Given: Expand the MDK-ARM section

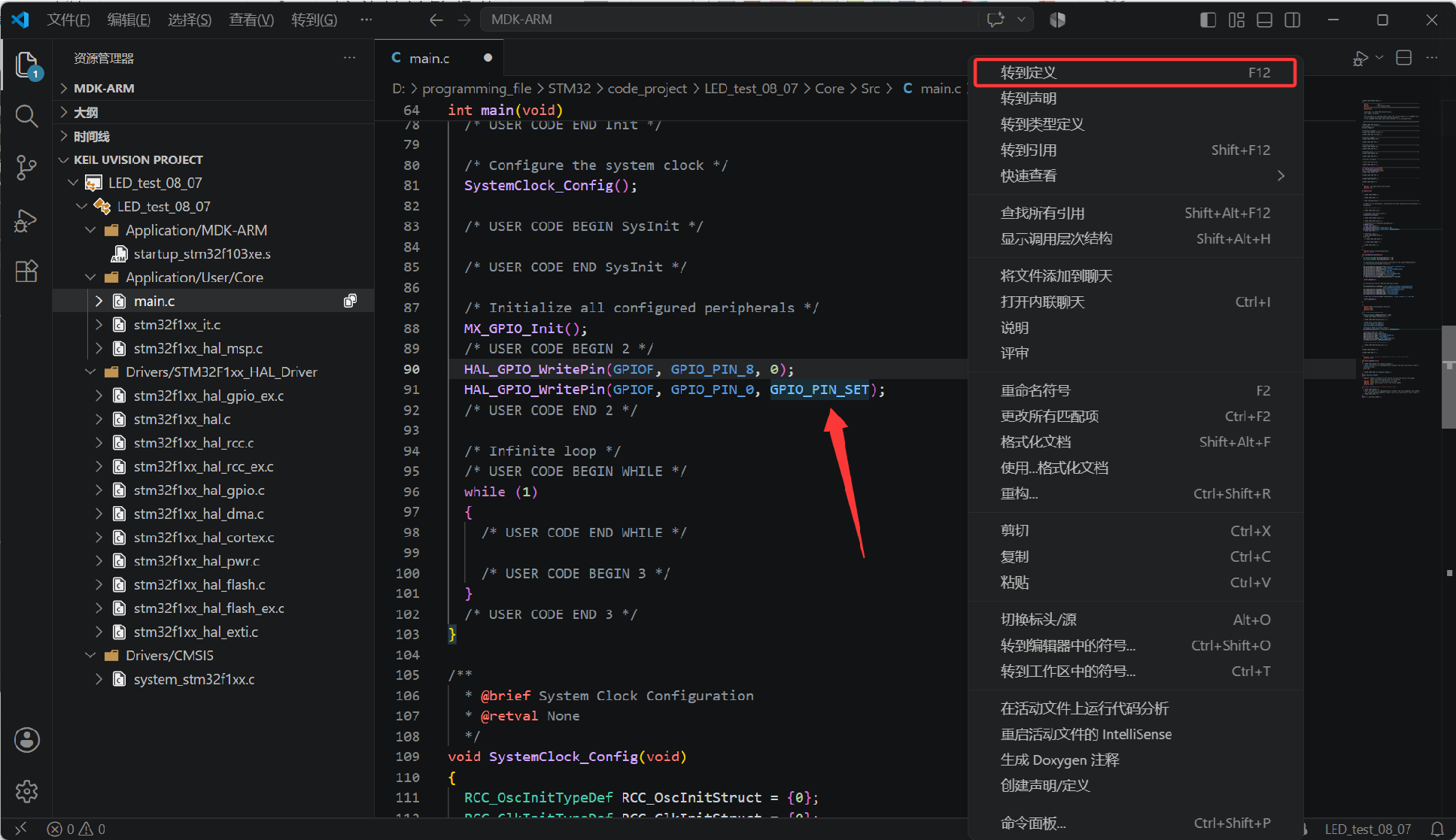Looking at the screenshot, I should coord(214,88).
